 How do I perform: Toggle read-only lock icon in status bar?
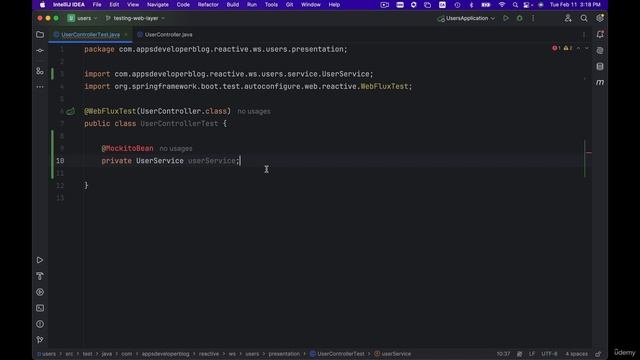click(x=598, y=354)
